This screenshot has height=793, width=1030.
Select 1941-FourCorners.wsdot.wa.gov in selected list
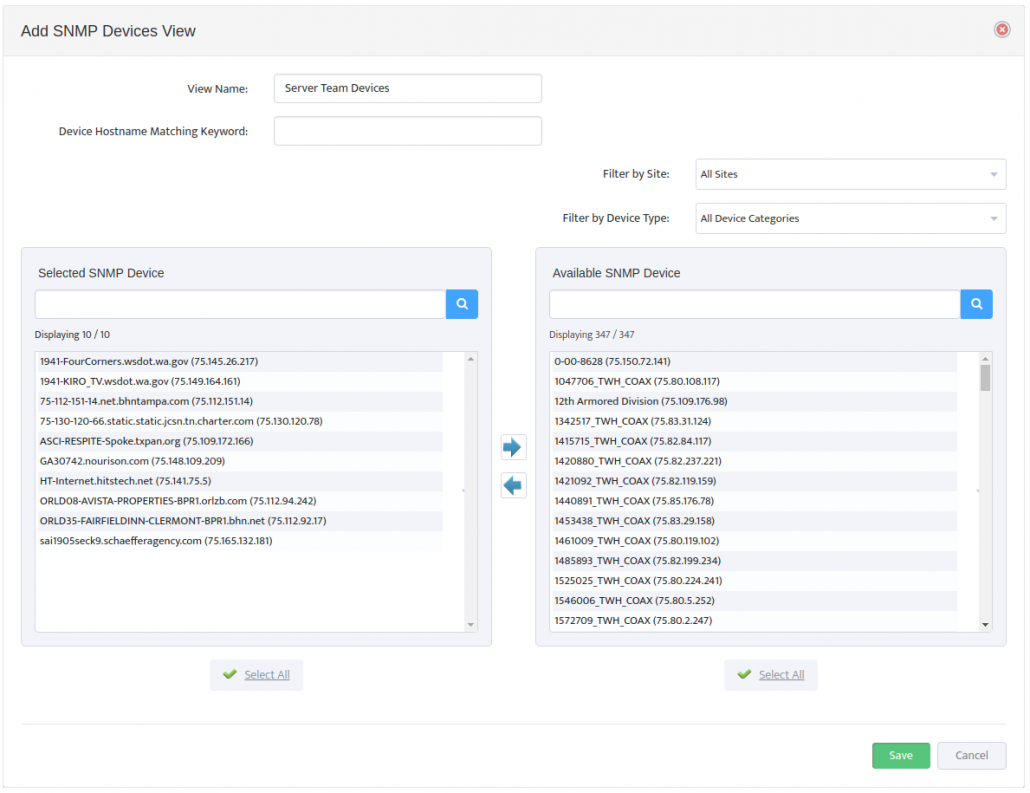click(149, 361)
